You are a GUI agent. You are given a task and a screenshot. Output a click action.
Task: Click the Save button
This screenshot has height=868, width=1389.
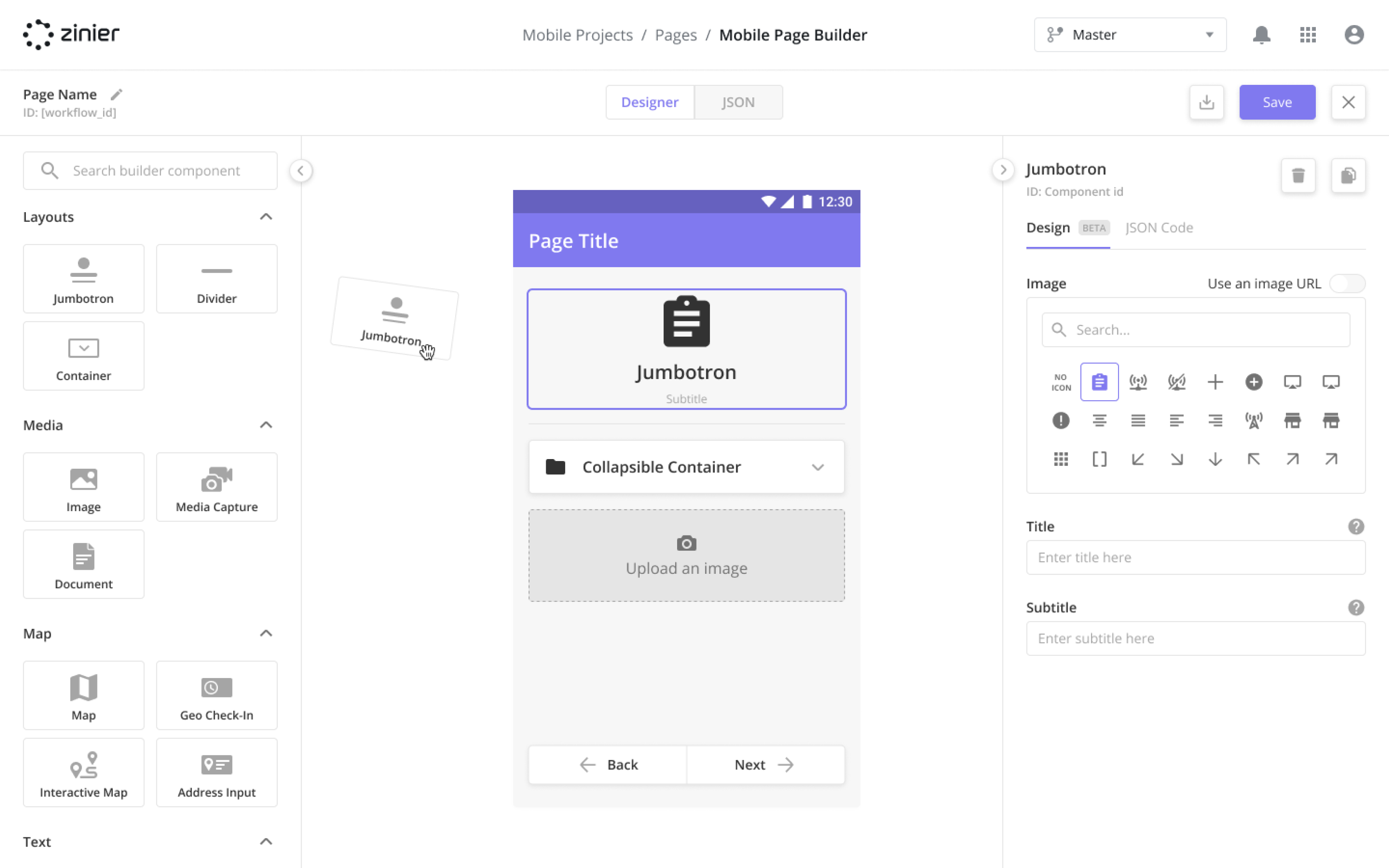(x=1278, y=102)
